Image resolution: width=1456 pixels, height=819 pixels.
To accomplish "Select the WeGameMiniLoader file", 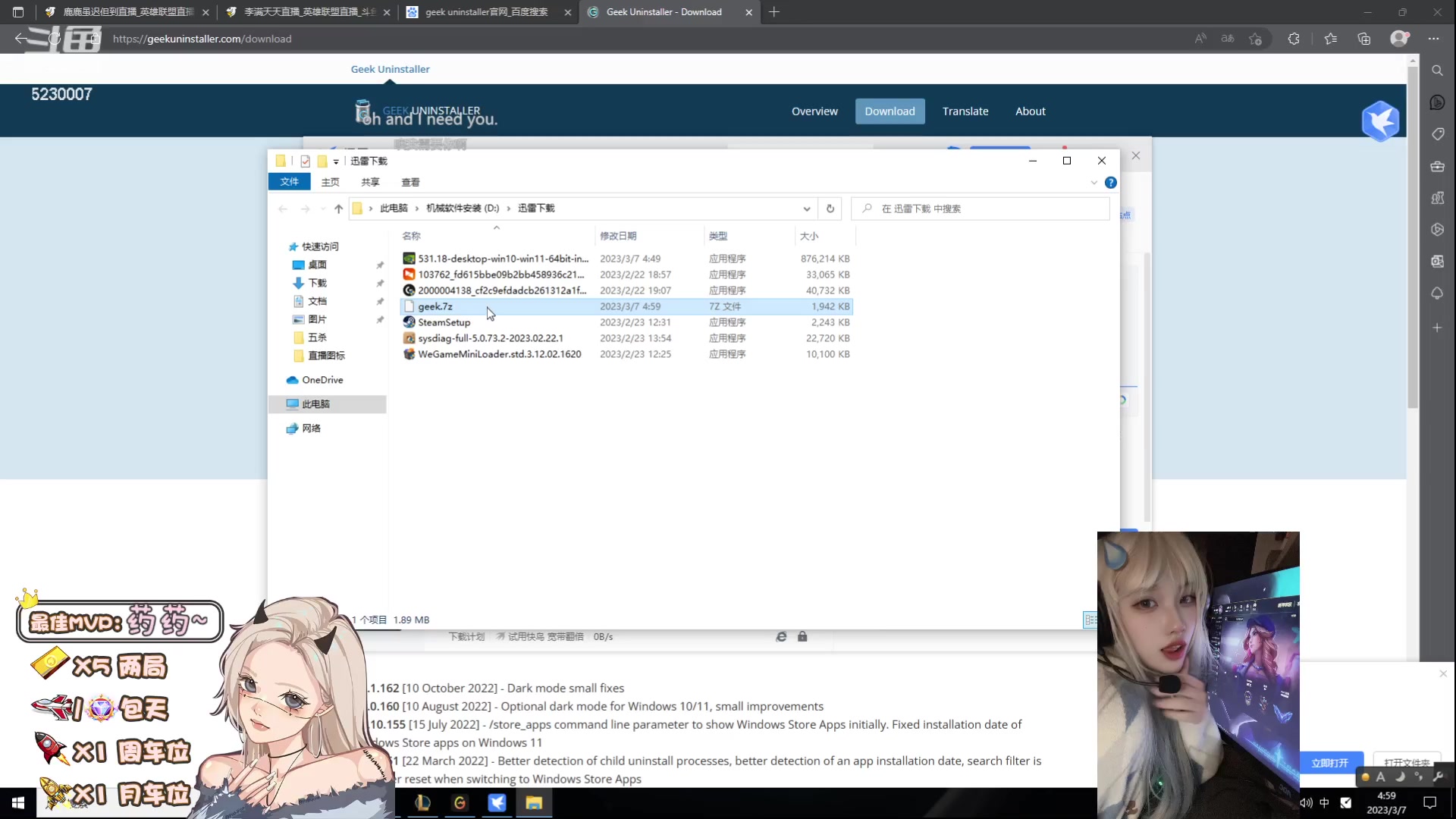I will pyautogui.click(x=626, y=354).
